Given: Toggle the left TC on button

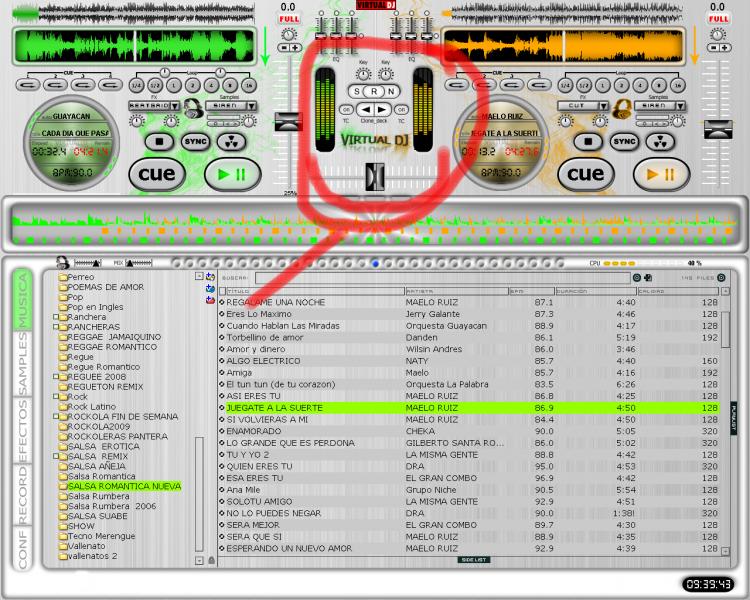Looking at the screenshot, I should 346,110.
